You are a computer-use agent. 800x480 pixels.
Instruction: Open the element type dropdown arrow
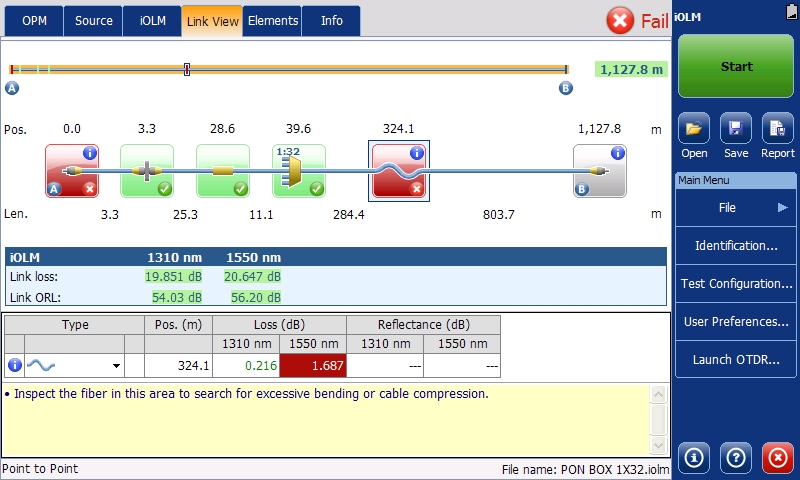[x=116, y=367]
